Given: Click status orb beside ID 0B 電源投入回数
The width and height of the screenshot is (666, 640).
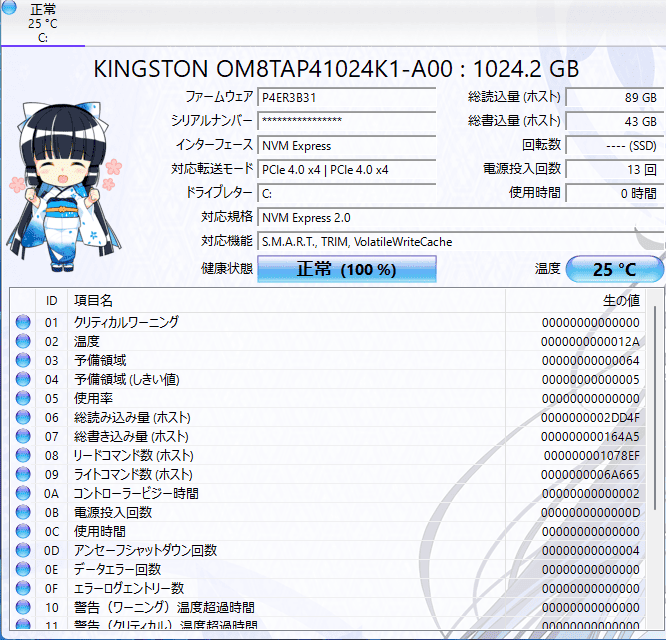Looking at the screenshot, I should pyautogui.click(x=23, y=512).
